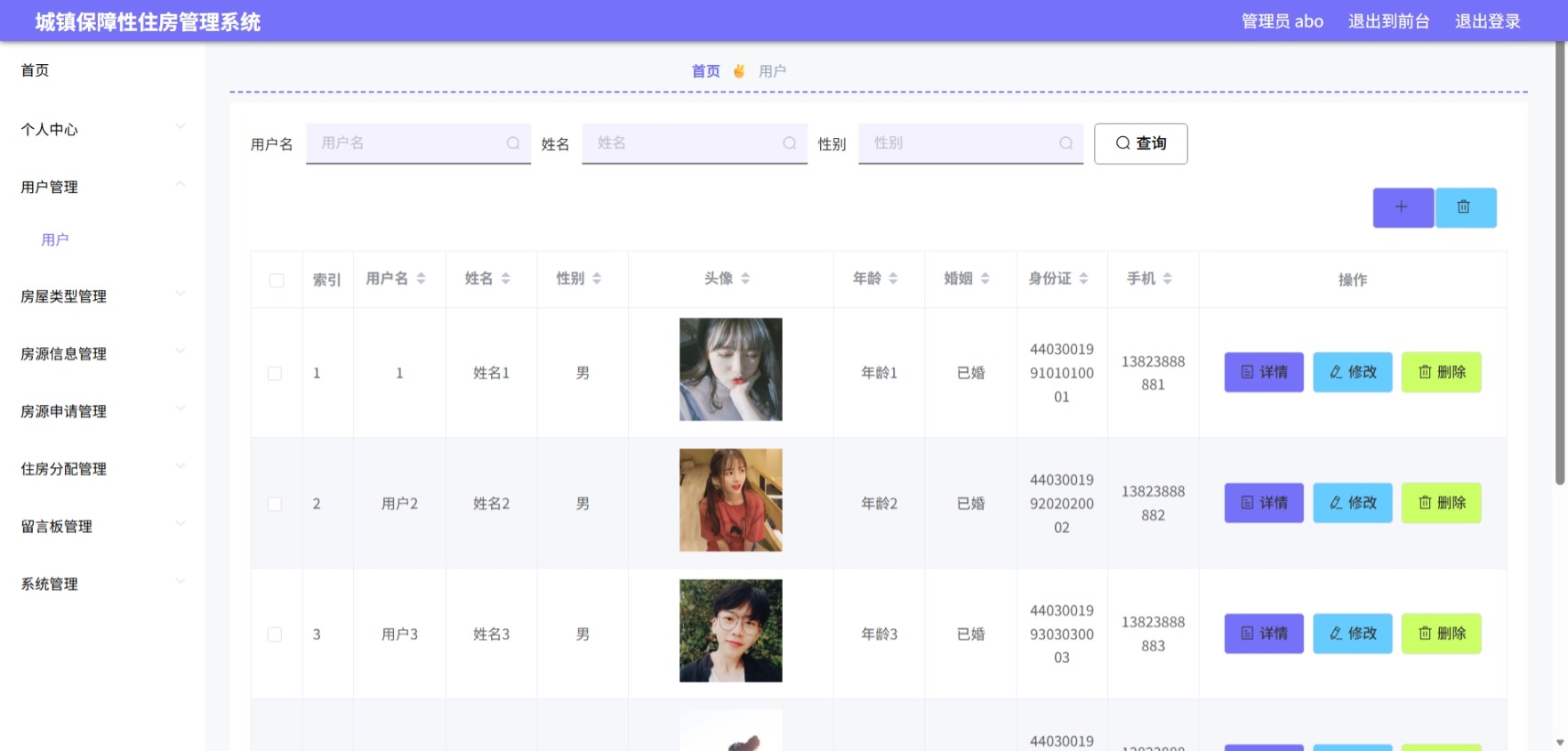1568x751 pixels.
Task: Expand the 住房分配管理 sidebar menu
Action: click(x=102, y=469)
